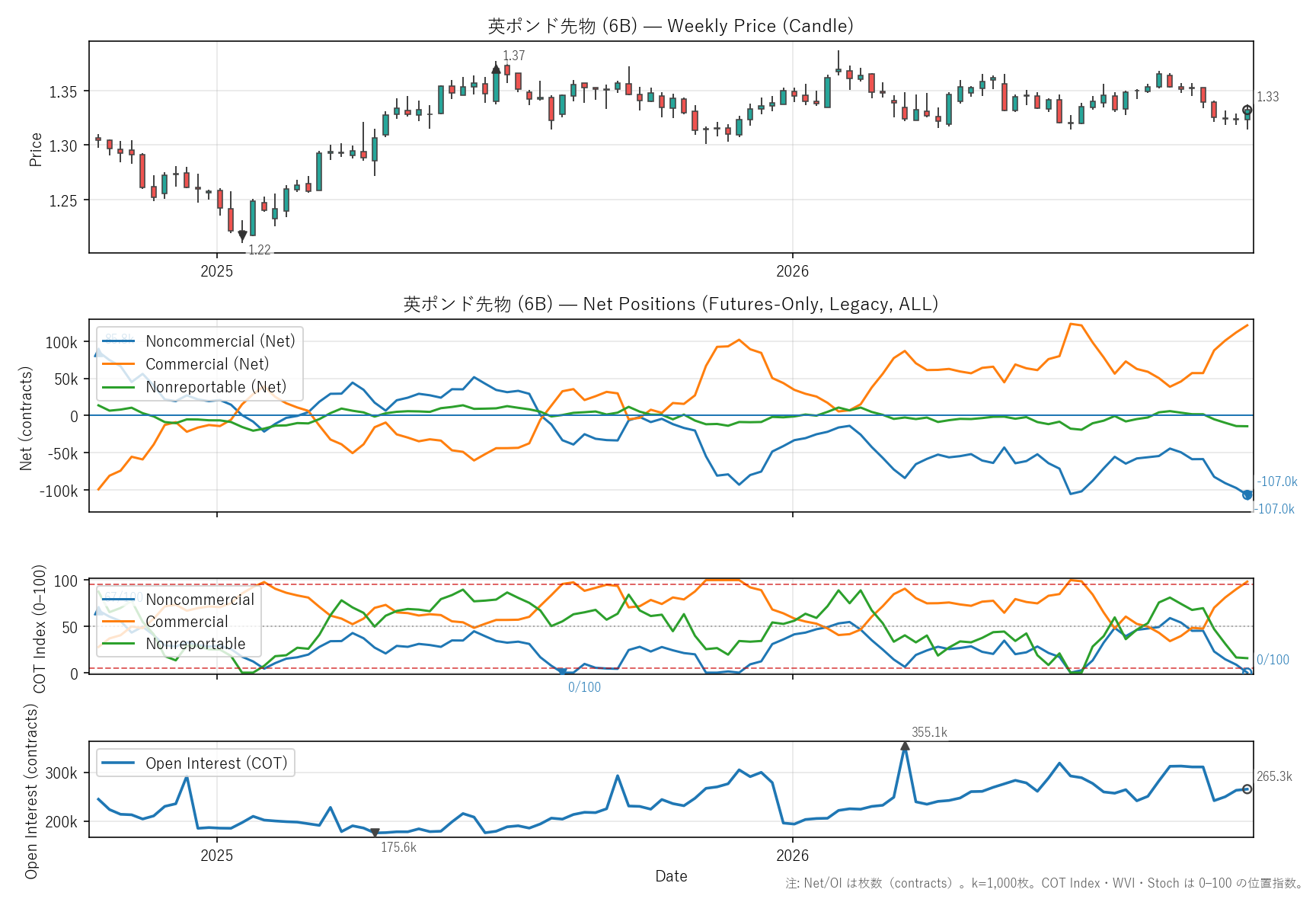Click the blue Noncommercial (Net) legend line

(x=119, y=341)
